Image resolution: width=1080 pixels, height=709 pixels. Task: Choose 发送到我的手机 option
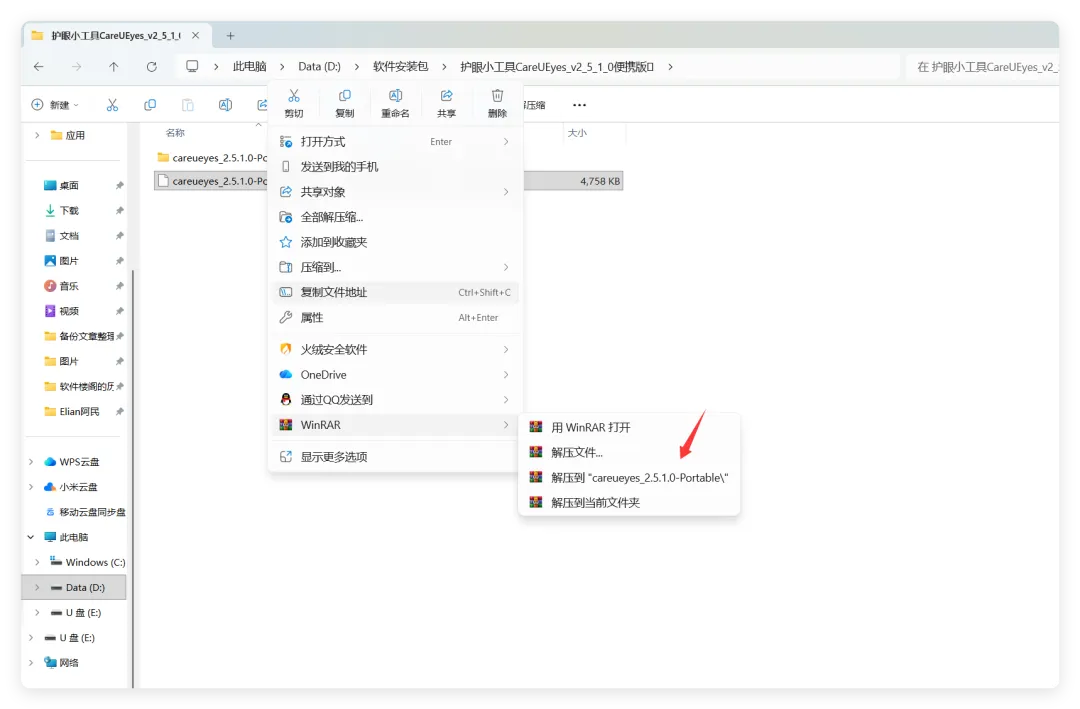point(395,167)
